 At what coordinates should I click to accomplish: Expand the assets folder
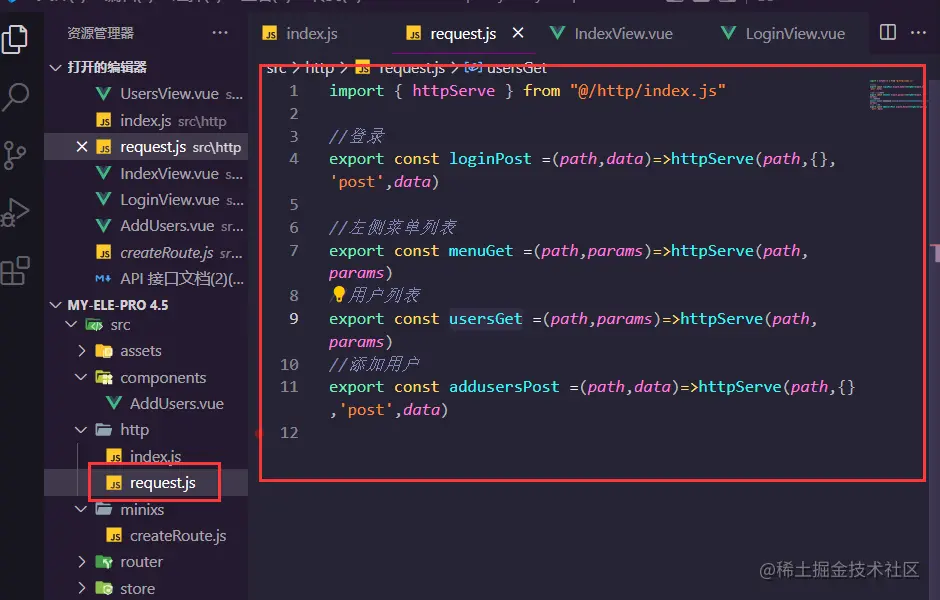82,351
